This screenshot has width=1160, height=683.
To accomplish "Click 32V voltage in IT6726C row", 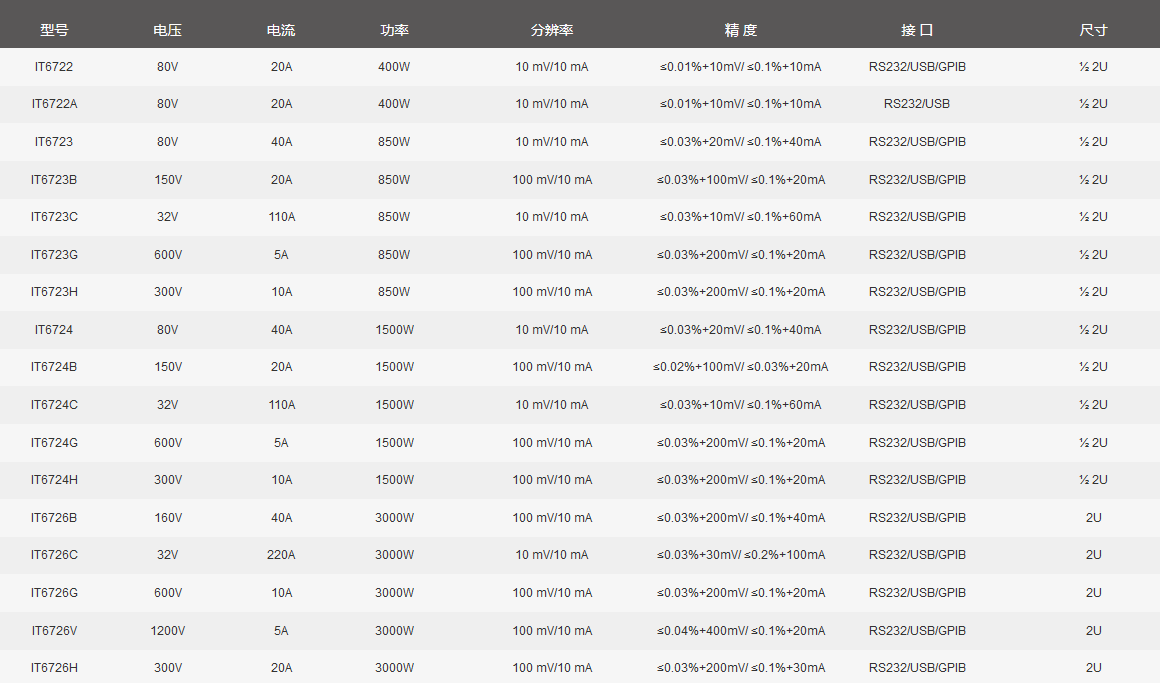I will tap(168, 554).
